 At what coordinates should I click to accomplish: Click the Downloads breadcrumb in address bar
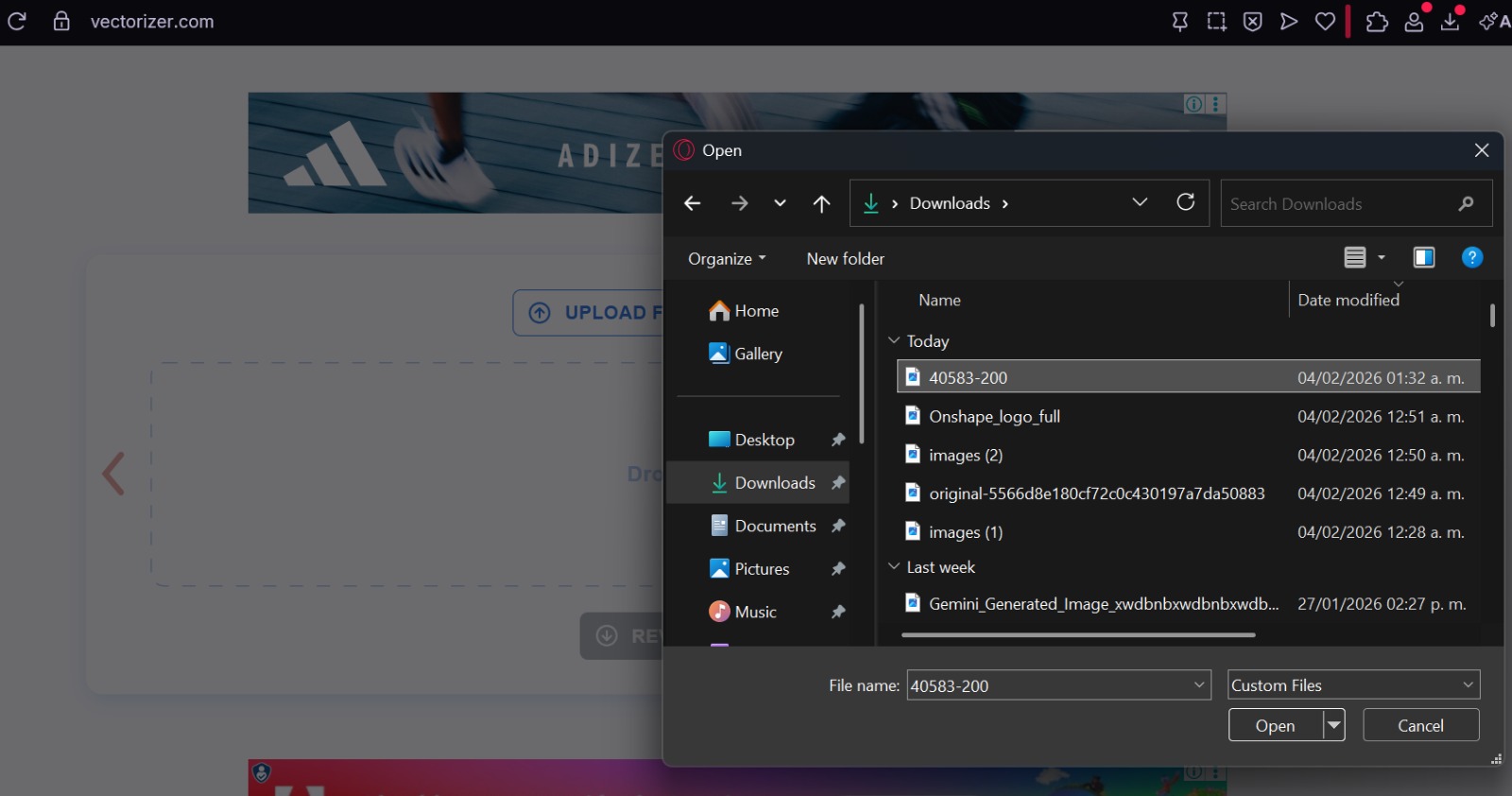tap(950, 203)
